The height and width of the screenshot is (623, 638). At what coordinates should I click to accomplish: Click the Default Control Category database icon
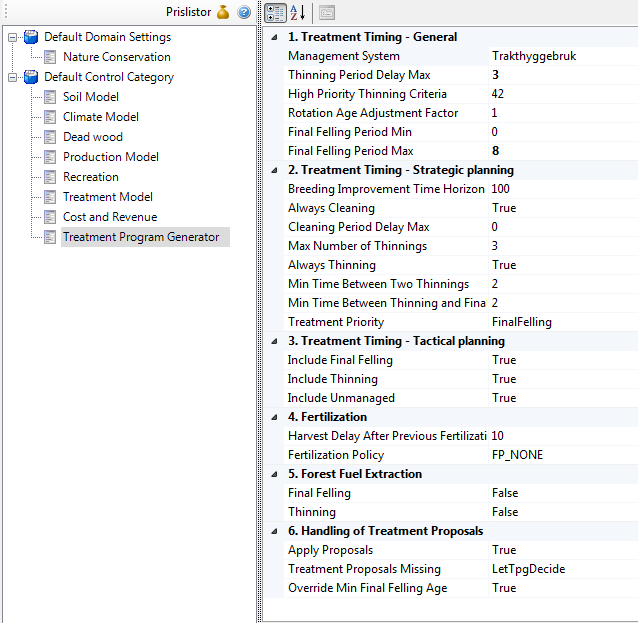pos(30,77)
